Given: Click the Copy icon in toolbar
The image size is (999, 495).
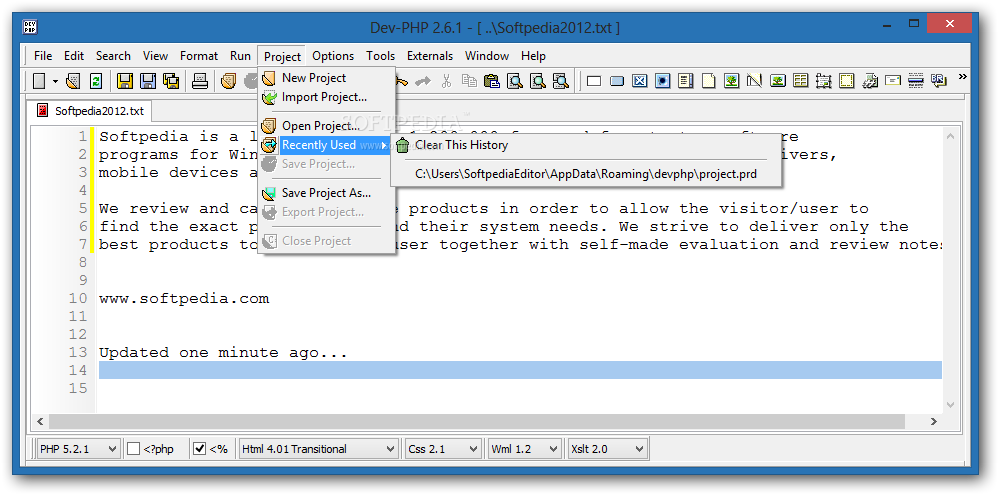Looking at the screenshot, I should click(x=469, y=81).
